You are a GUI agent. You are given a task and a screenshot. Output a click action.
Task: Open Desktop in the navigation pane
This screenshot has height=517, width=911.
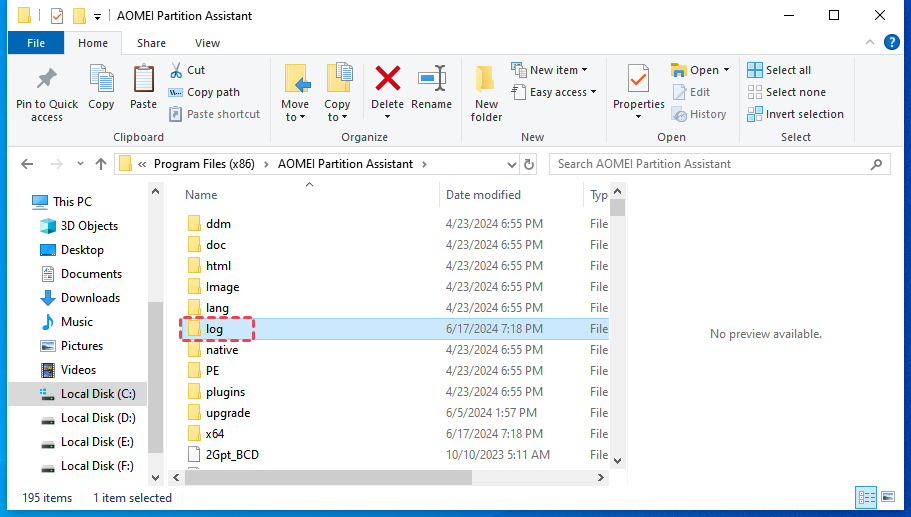pos(71,250)
